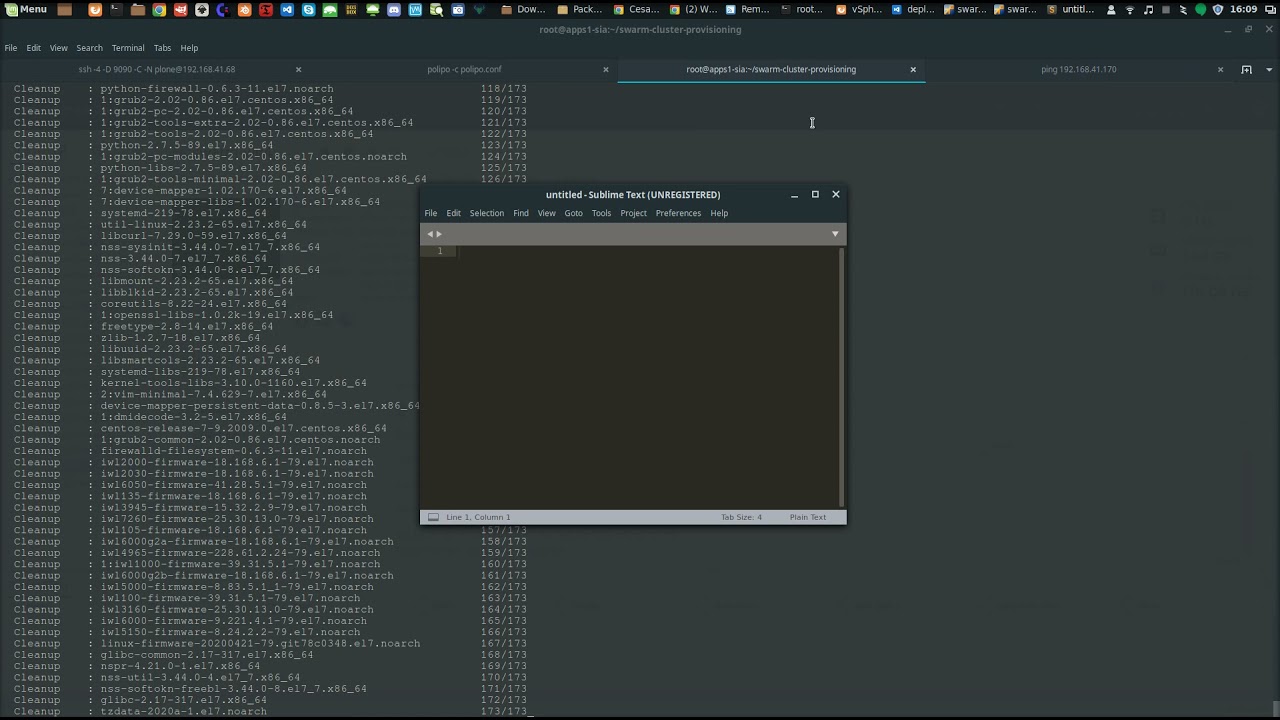Launch Google Chrome from the panel
1280x720 pixels.
click(159, 9)
